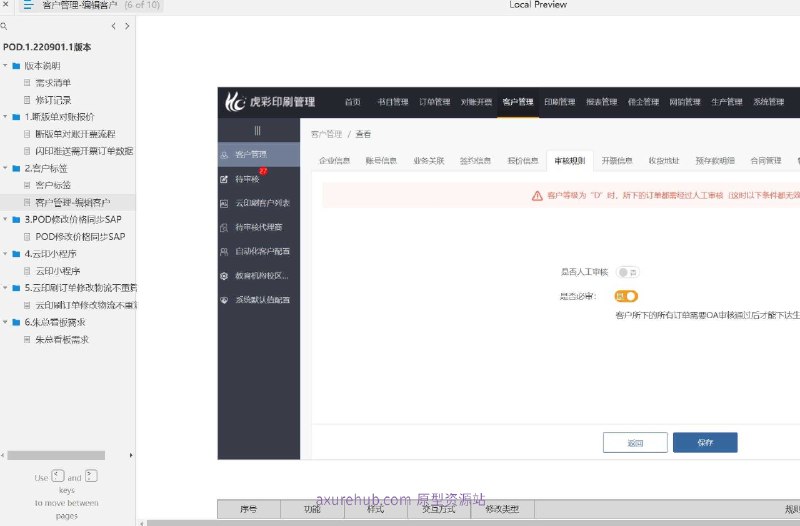Collapse the 4.云印小程序 folder
This screenshot has height=526, width=800.
coord(5,254)
